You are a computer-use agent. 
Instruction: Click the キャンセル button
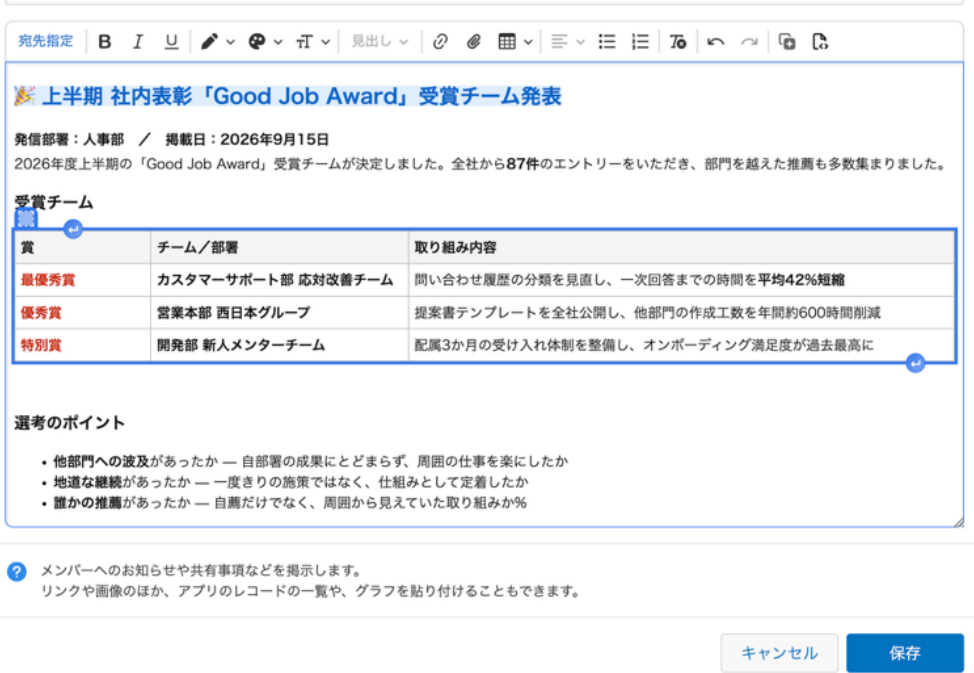(780, 652)
